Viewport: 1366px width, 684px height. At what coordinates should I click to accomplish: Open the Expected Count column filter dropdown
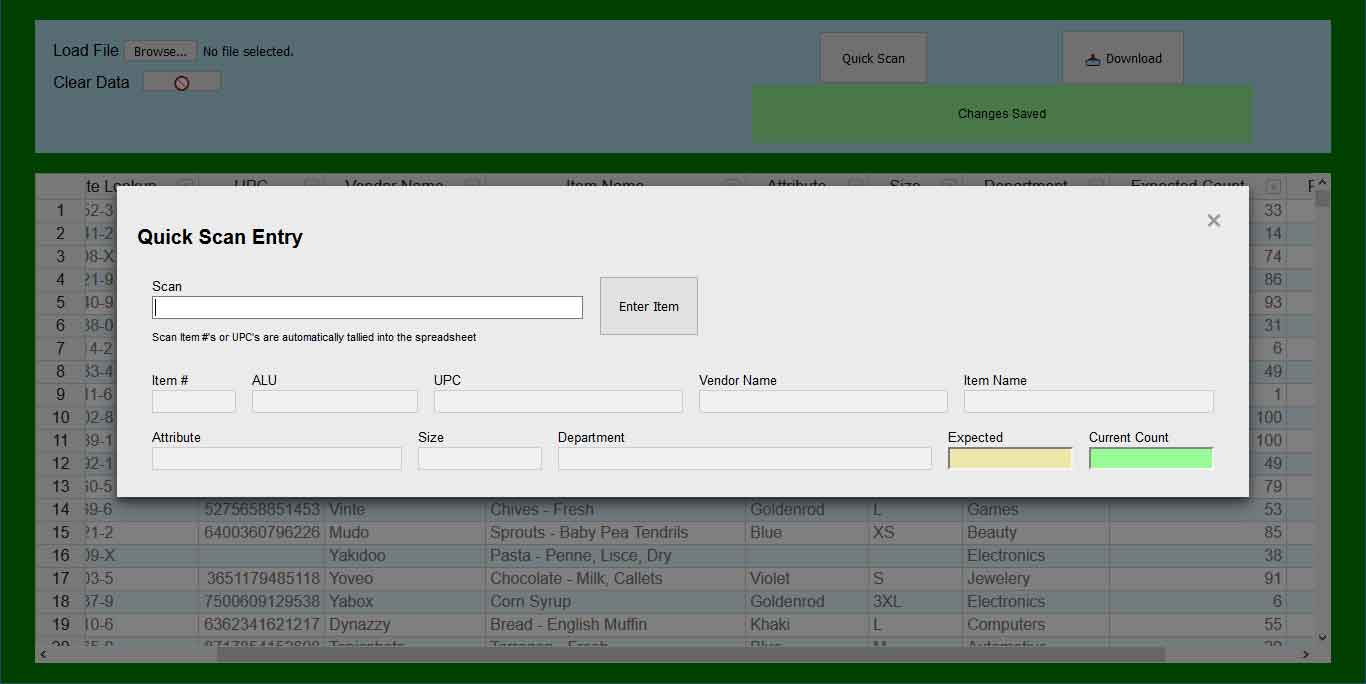click(1273, 186)
